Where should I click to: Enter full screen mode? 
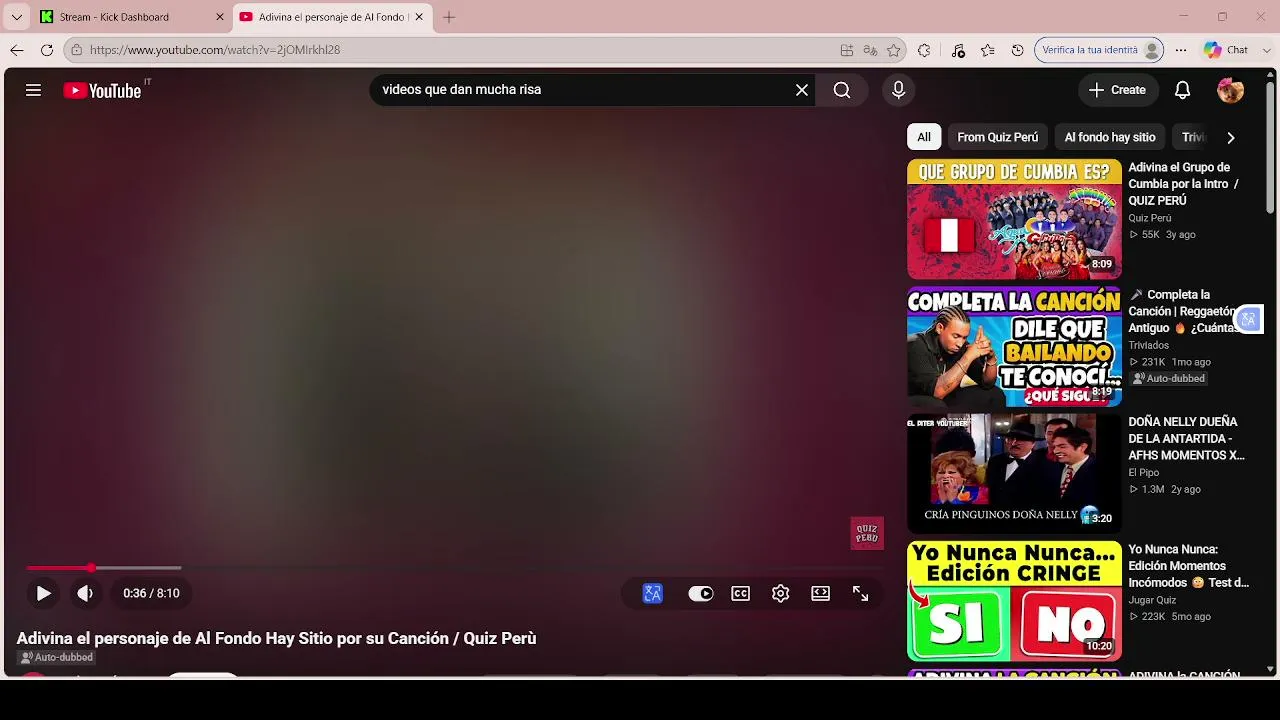point(860,593)
